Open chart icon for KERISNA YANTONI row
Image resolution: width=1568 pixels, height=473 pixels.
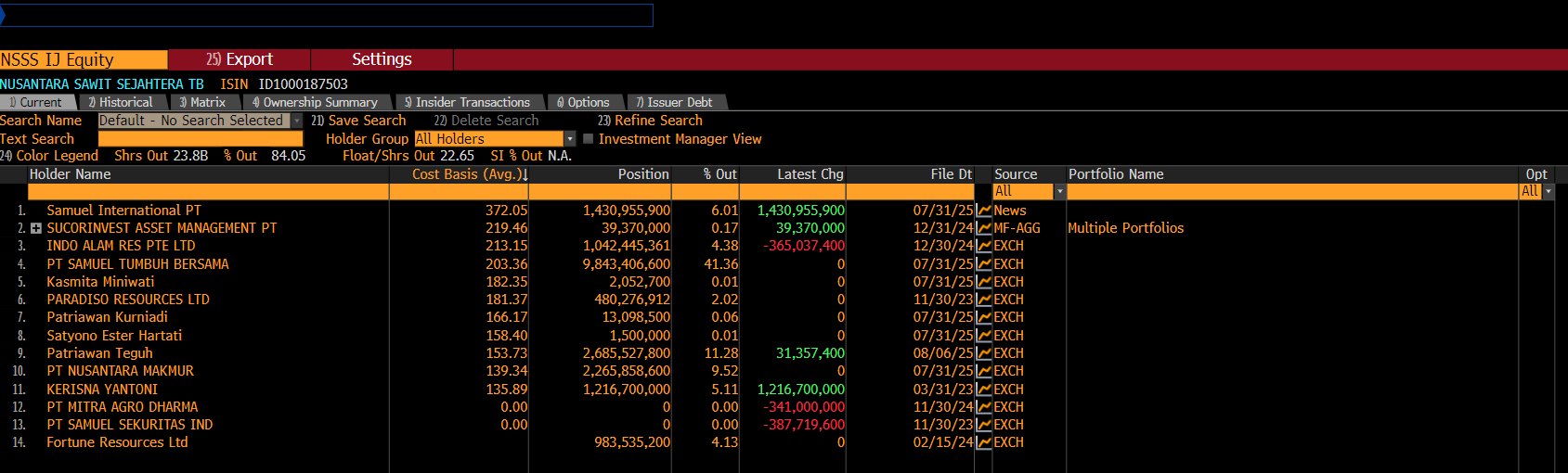[984, 390]
